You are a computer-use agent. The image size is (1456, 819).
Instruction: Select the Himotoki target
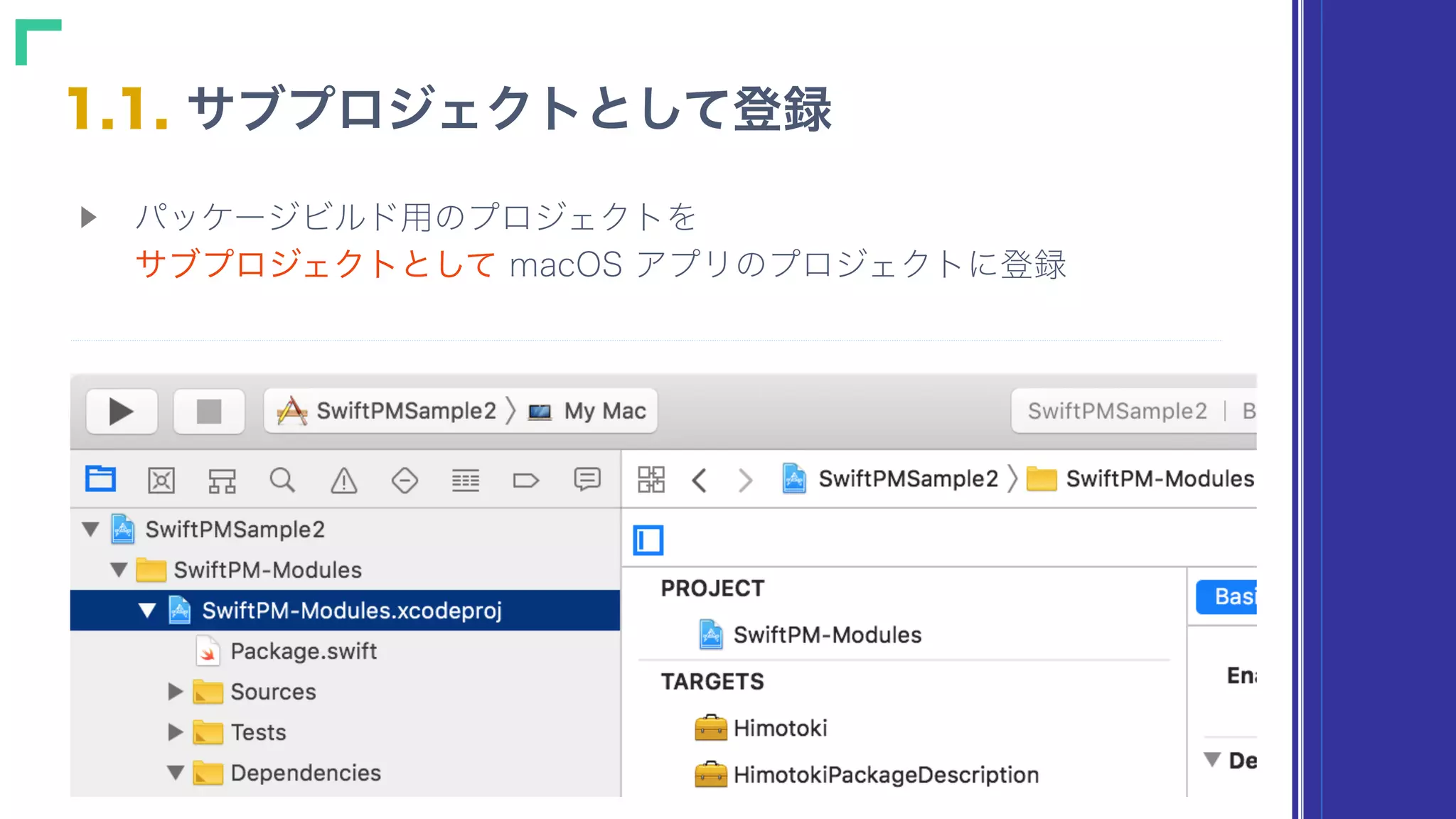point(780,728)
